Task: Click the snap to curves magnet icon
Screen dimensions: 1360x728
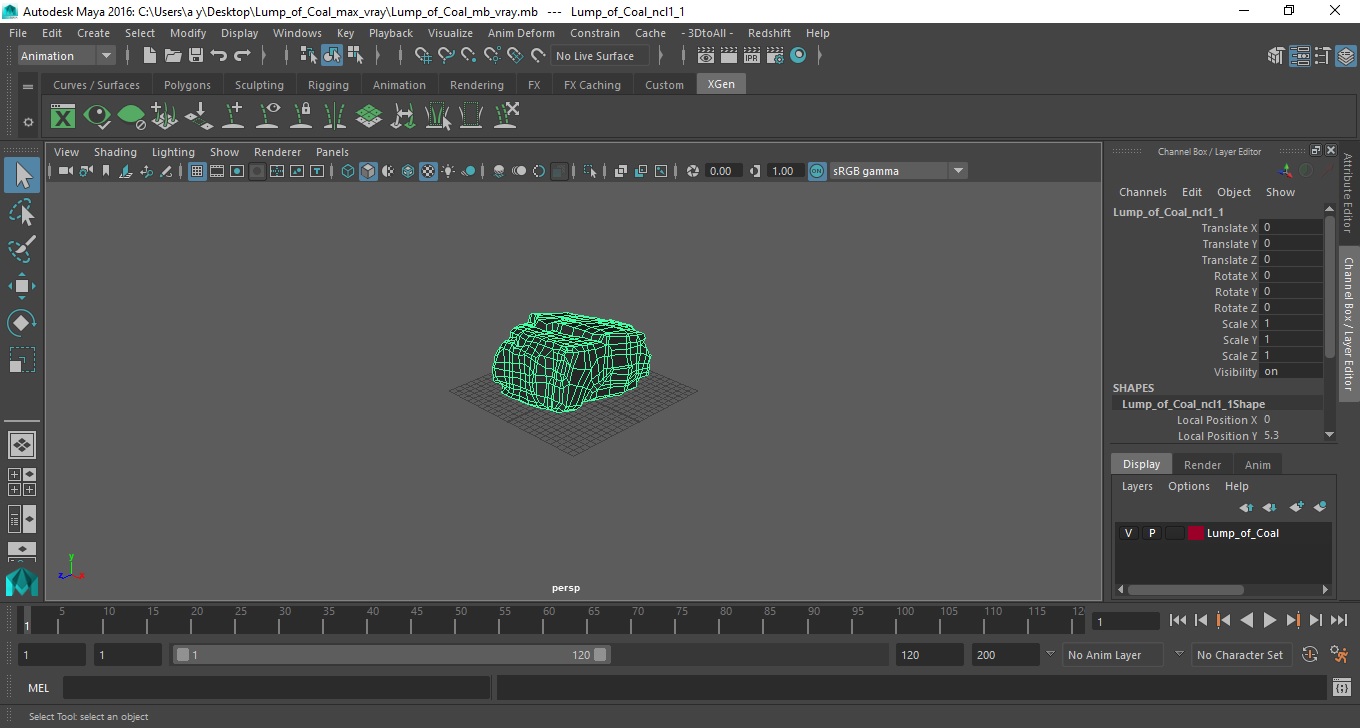Action: 446,56
